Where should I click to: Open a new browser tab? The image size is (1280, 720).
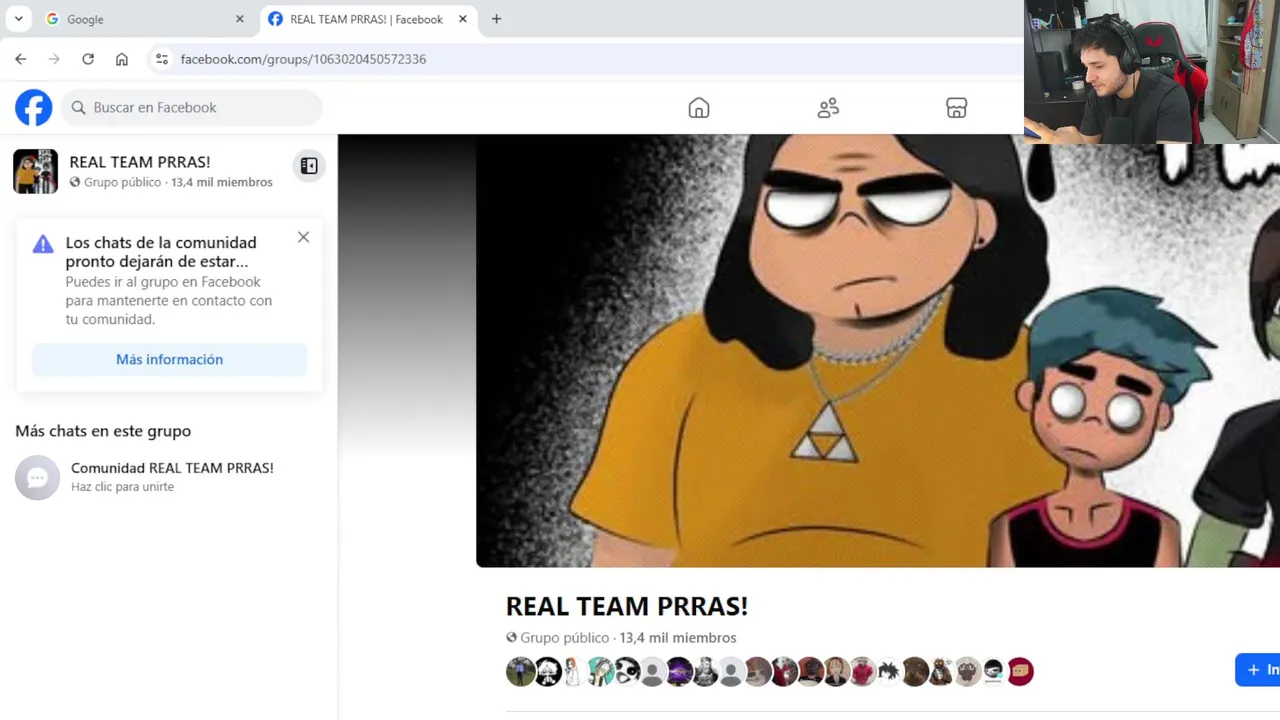point(496,19)
